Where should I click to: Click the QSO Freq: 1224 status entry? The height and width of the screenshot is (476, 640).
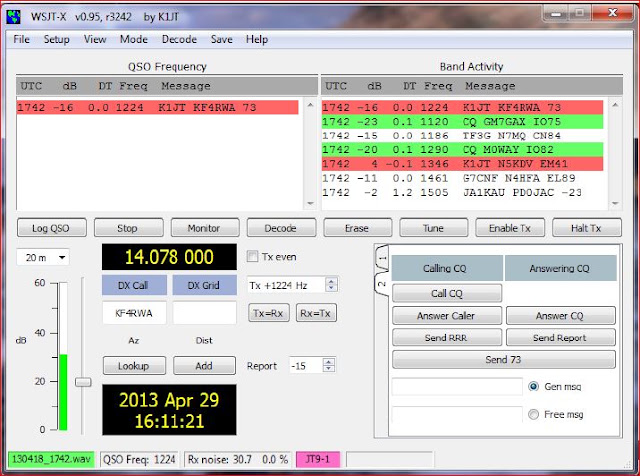(x=139, y=459)
